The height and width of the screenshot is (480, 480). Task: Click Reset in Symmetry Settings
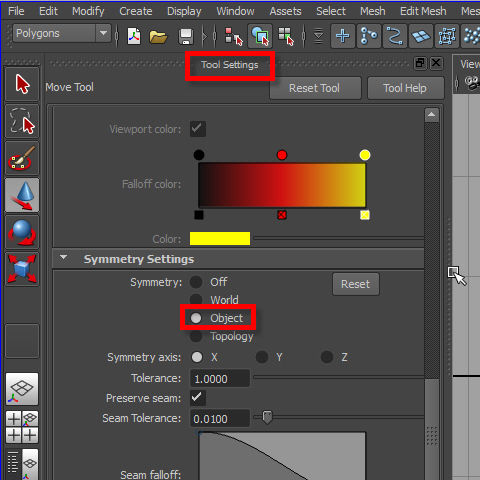pos(356,284)
